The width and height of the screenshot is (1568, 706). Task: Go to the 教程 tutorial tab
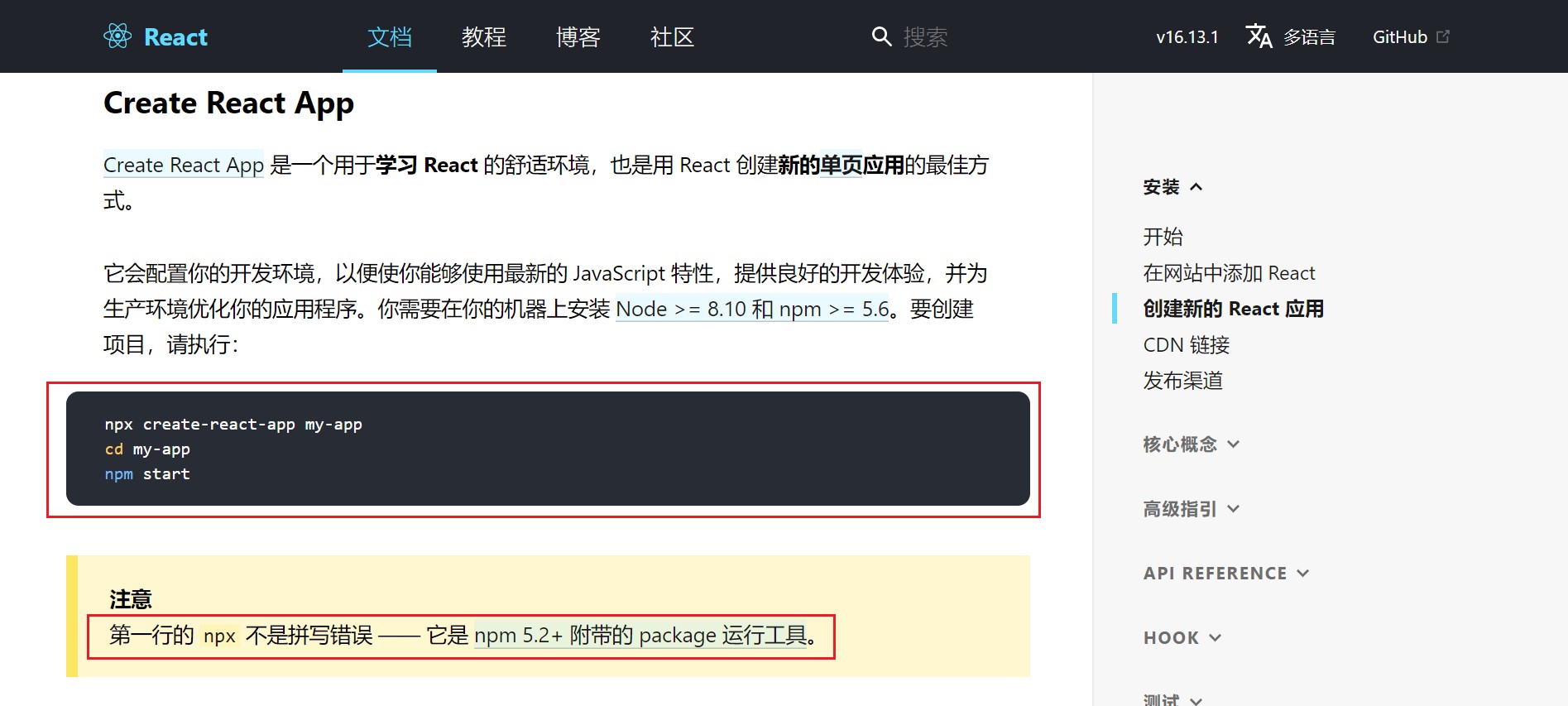pos(483,37)
